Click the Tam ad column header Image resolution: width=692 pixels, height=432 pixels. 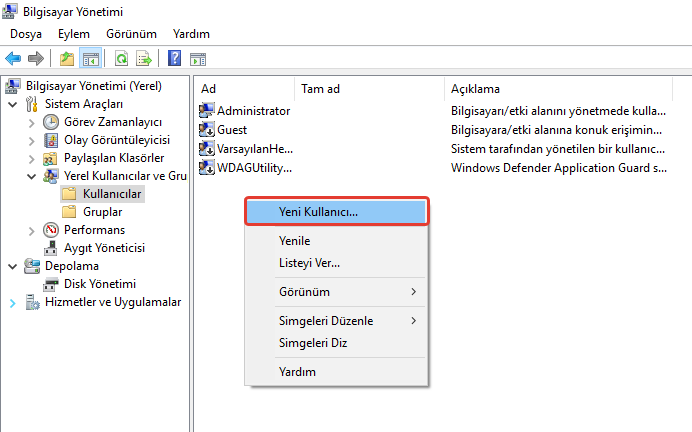[320, 89]
